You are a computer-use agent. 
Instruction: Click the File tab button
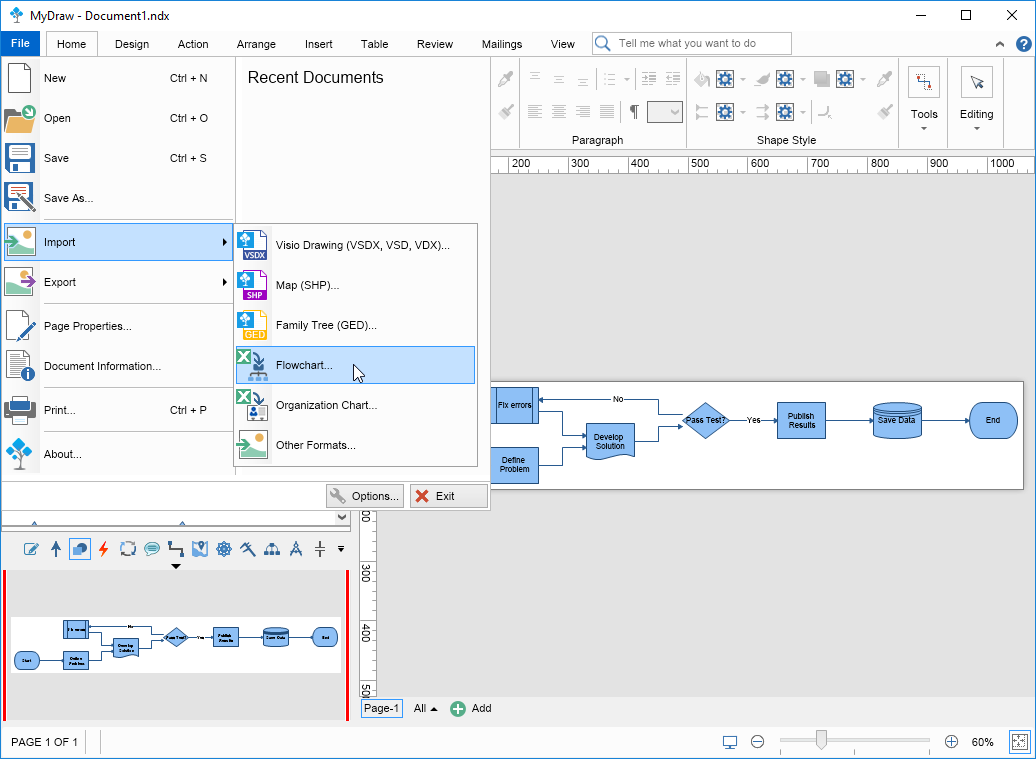coord(20,44)
